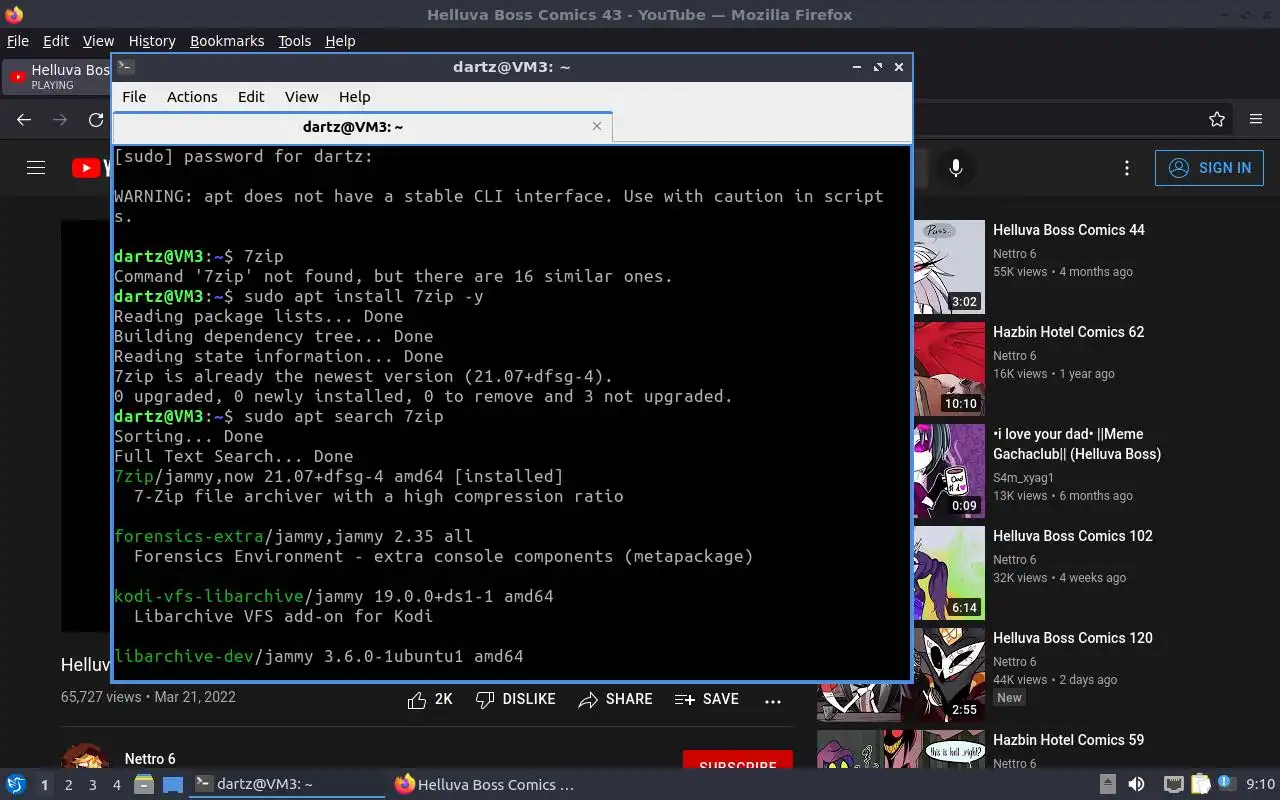Image resolution: width=1280 pixels, height=800 pixels.
Task: Open Firefox Bookmarks menu
Action: pyautogui.click(x=227, y=41)
